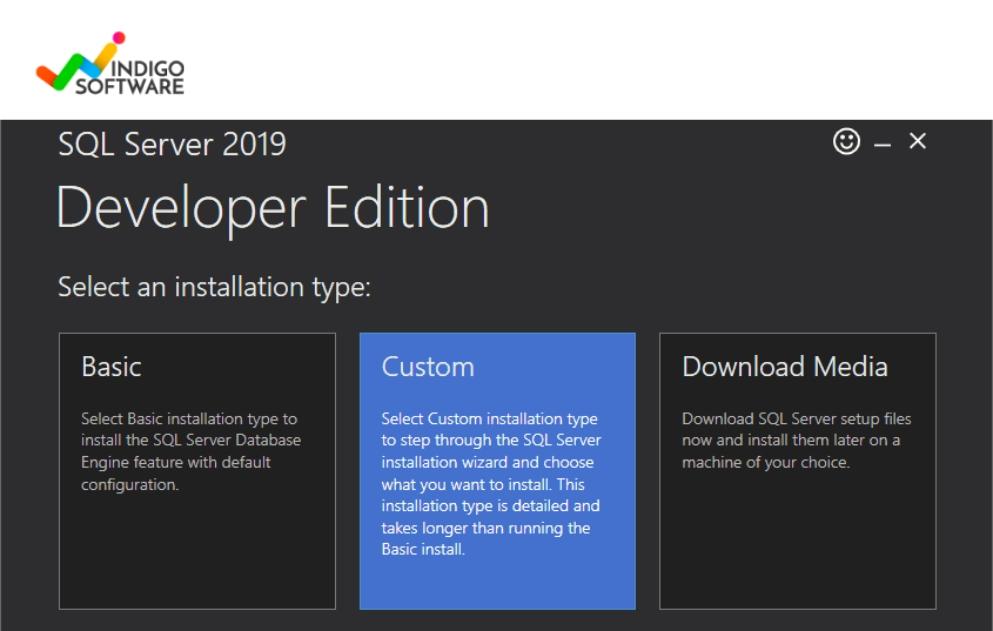Pick the Download Media option card
The height and width of the screenshot is (631, 993).
click(x=797, y=471)
